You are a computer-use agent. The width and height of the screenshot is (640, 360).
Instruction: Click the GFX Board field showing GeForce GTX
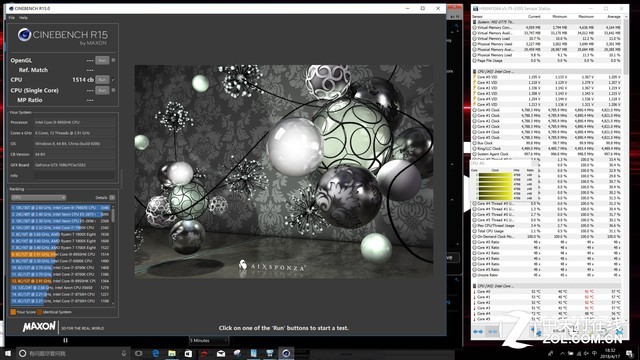[x=74, y=165]
